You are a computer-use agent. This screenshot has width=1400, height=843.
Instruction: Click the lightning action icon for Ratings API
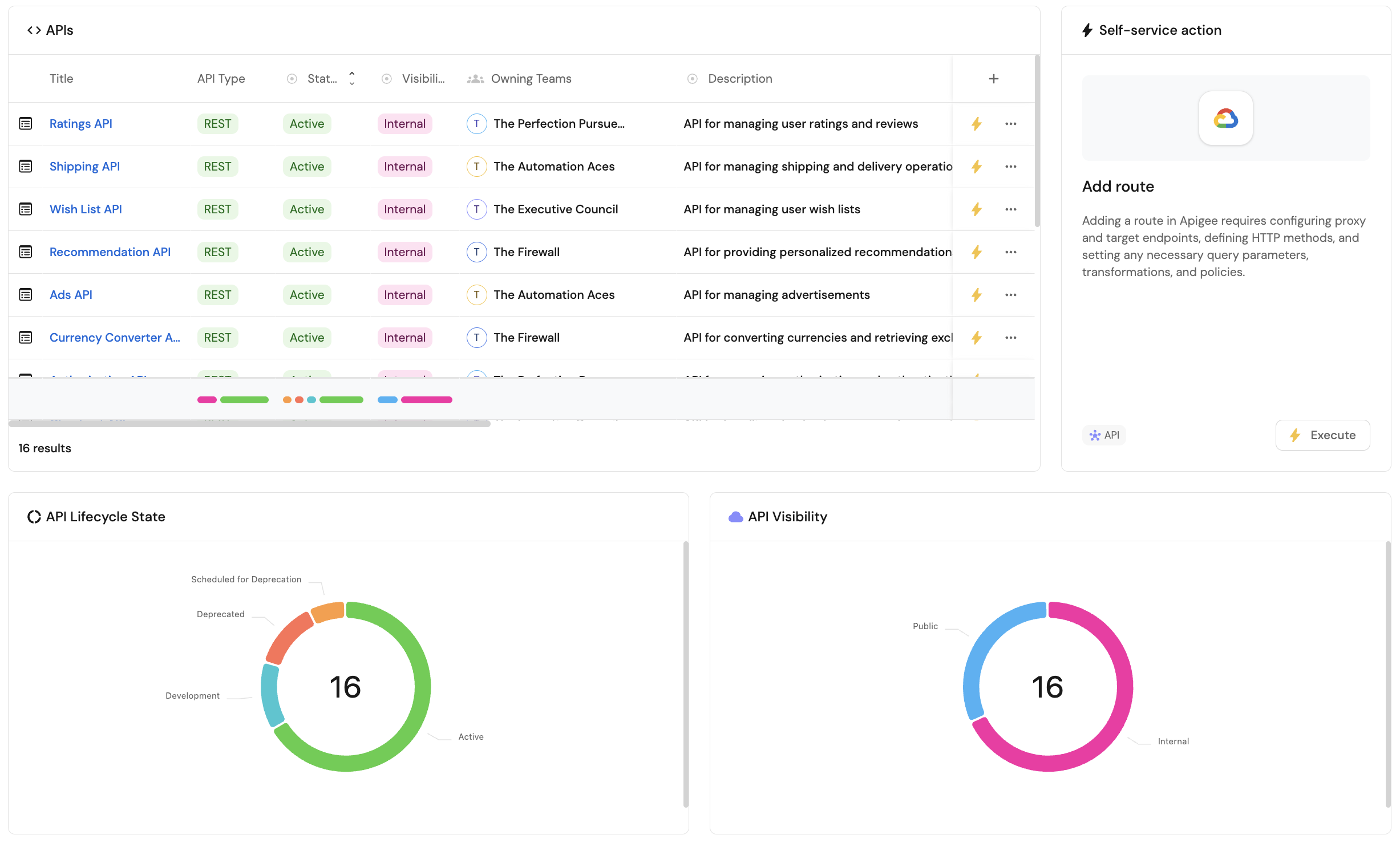coord(976,124)
